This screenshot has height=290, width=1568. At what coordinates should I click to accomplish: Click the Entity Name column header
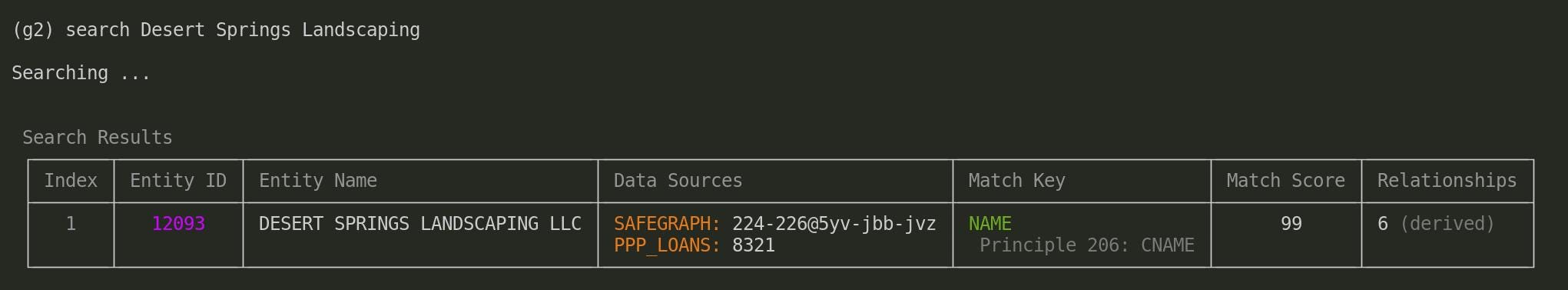[x=318, y=181]
